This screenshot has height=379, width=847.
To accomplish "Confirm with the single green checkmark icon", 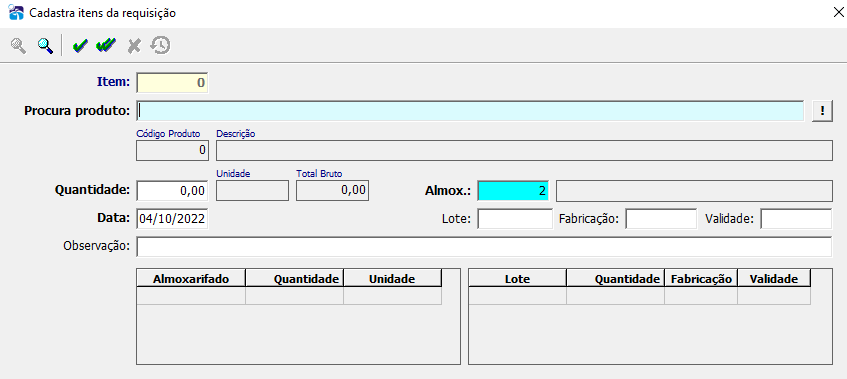I will tap(80, 46).
